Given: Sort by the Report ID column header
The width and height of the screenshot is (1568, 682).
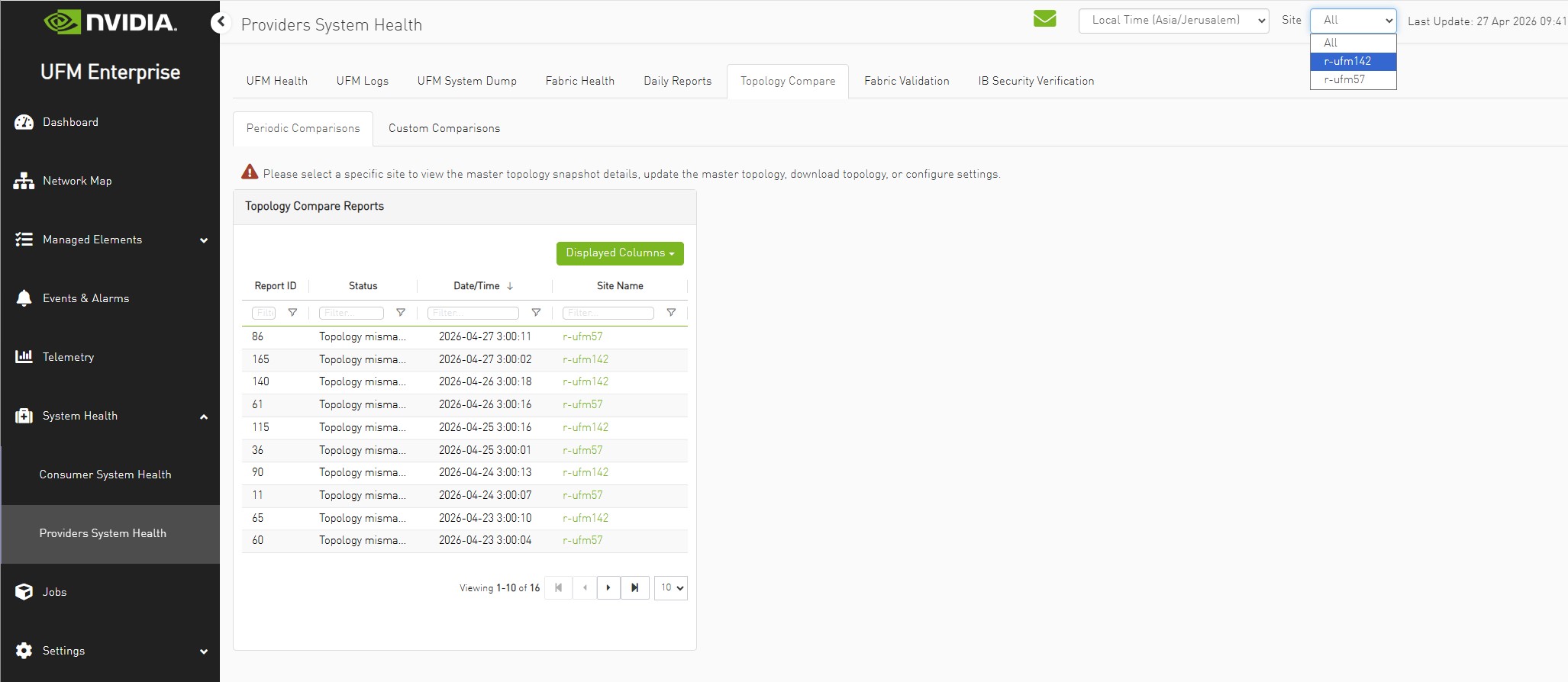Looking at the screenshot, I should point(276,286).
